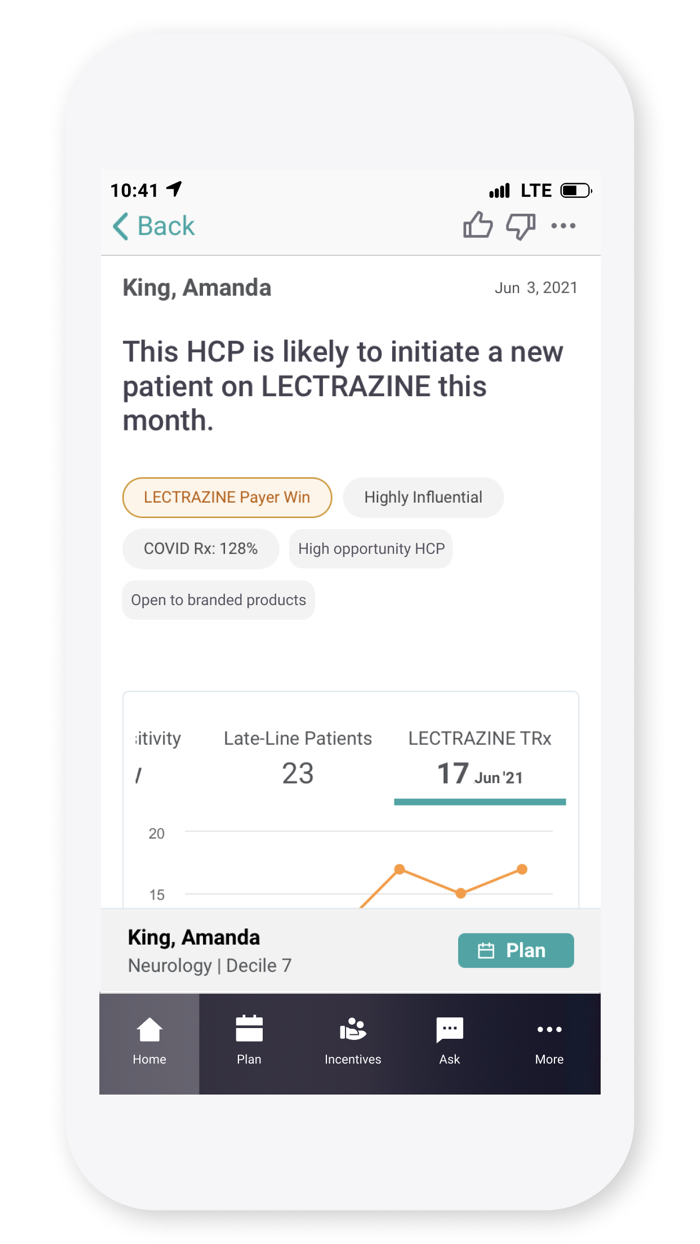The width and height of the screenshot is (700, 1244).
Task: Select the LECTRAZINE Payer Win tag
Action: tap(227, 497)
